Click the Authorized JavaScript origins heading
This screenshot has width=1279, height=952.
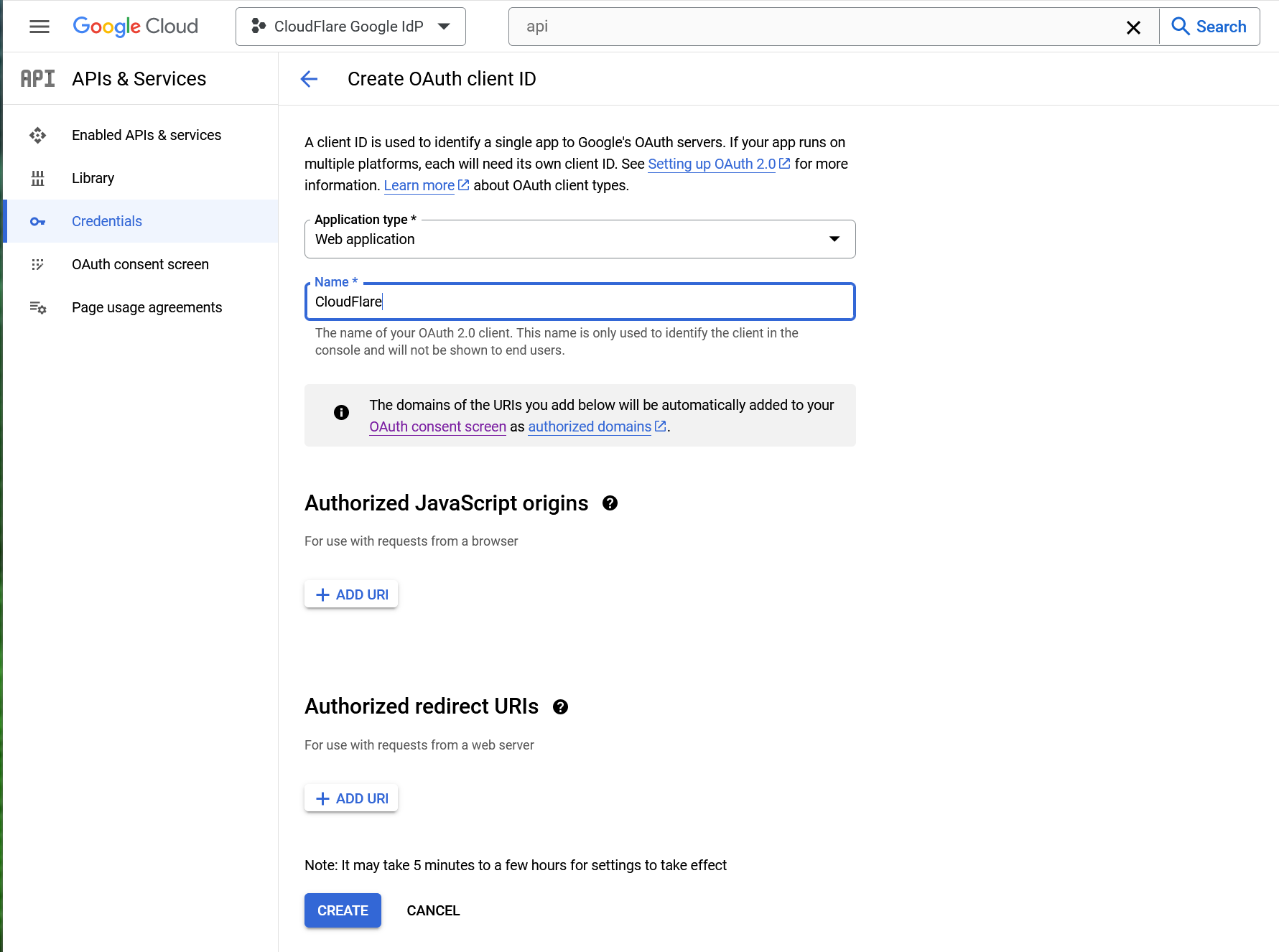pos(447,503)
